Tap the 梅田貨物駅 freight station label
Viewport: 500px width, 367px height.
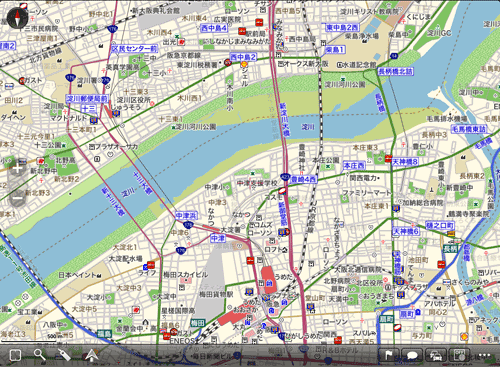pos(216,294)
